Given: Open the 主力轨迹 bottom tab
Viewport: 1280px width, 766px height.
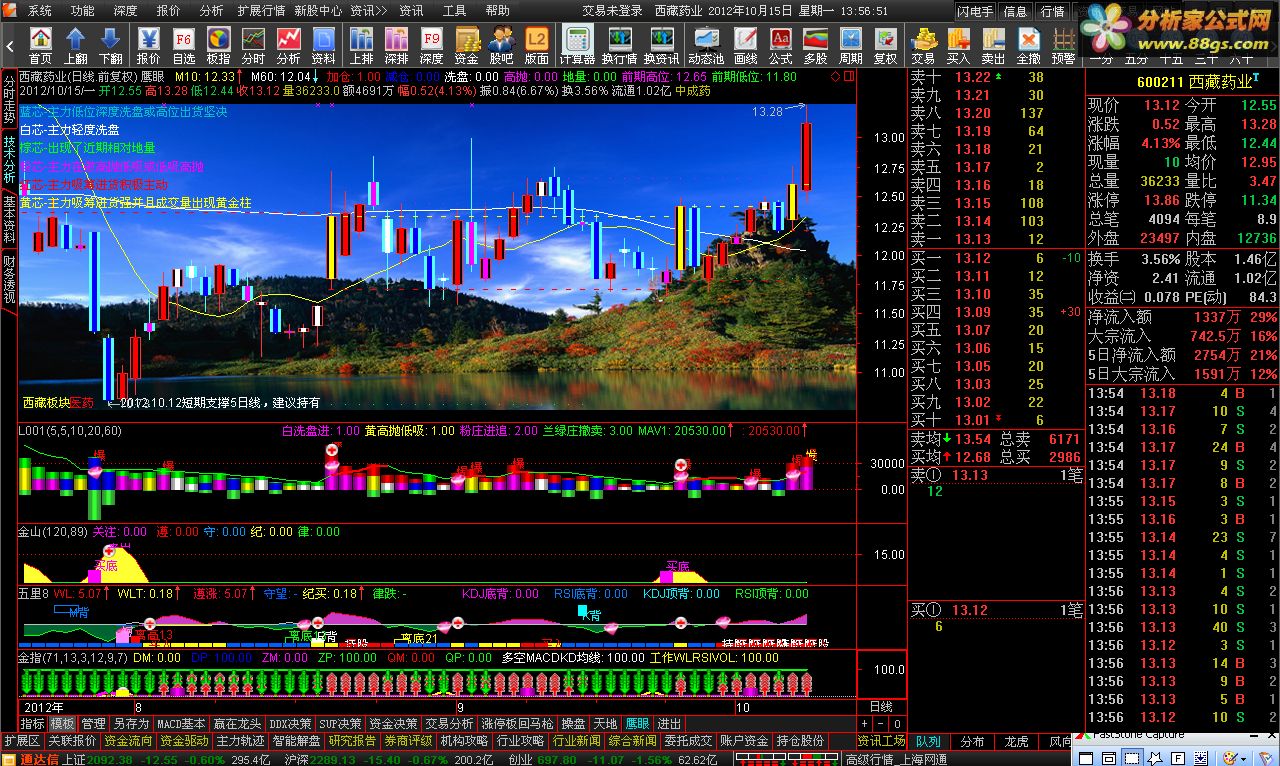Looking at the screenshot, I should (241, 741).
